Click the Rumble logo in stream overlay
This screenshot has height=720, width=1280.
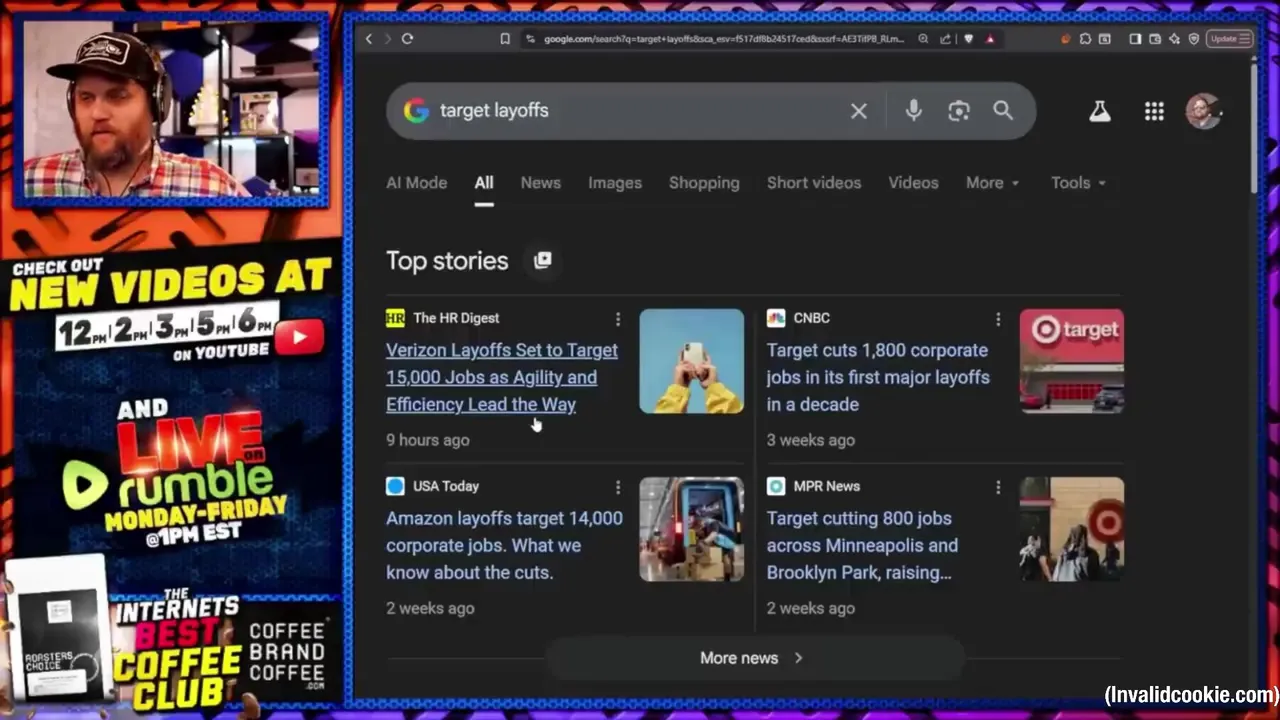click(168, 483)
